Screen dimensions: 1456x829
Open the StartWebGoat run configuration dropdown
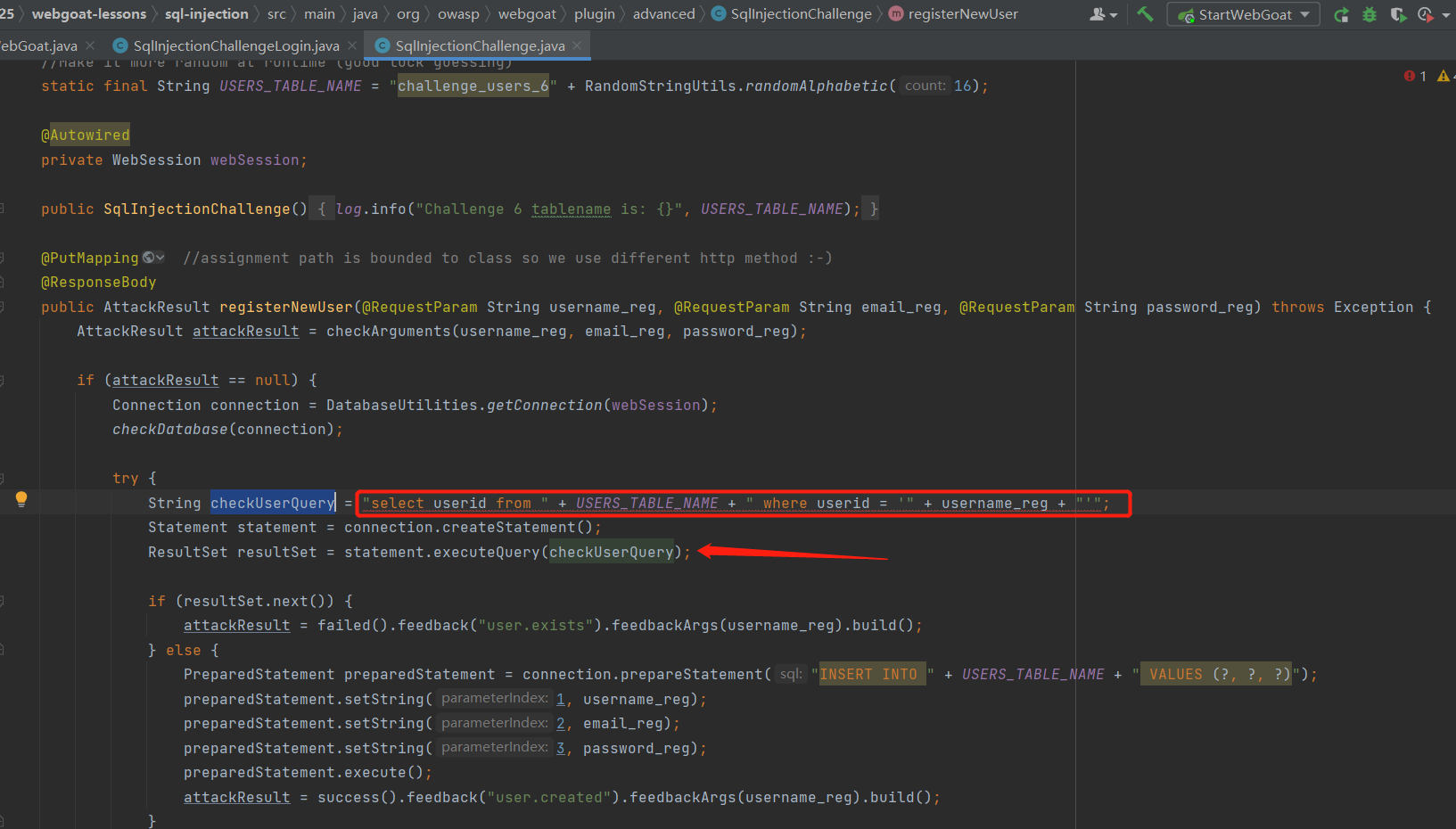(1243, 14)
